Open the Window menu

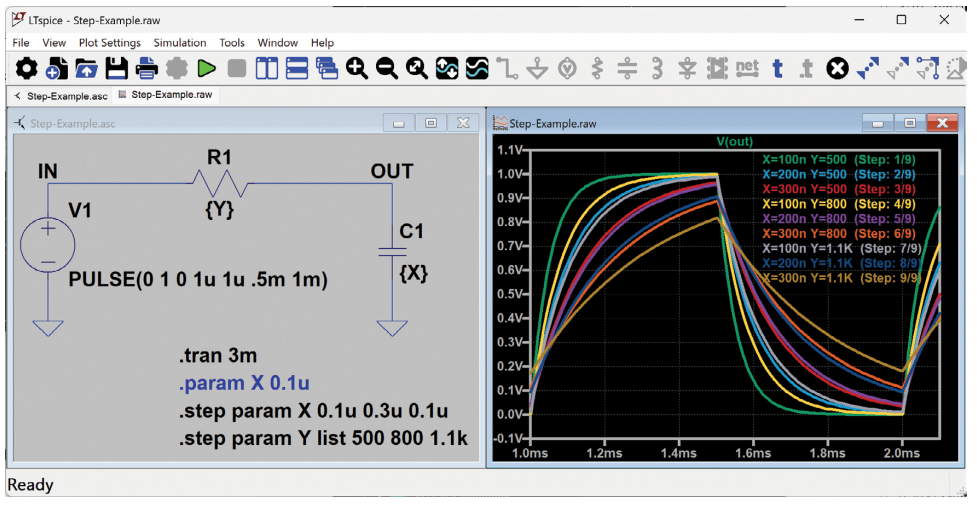[x=278, y=42]
